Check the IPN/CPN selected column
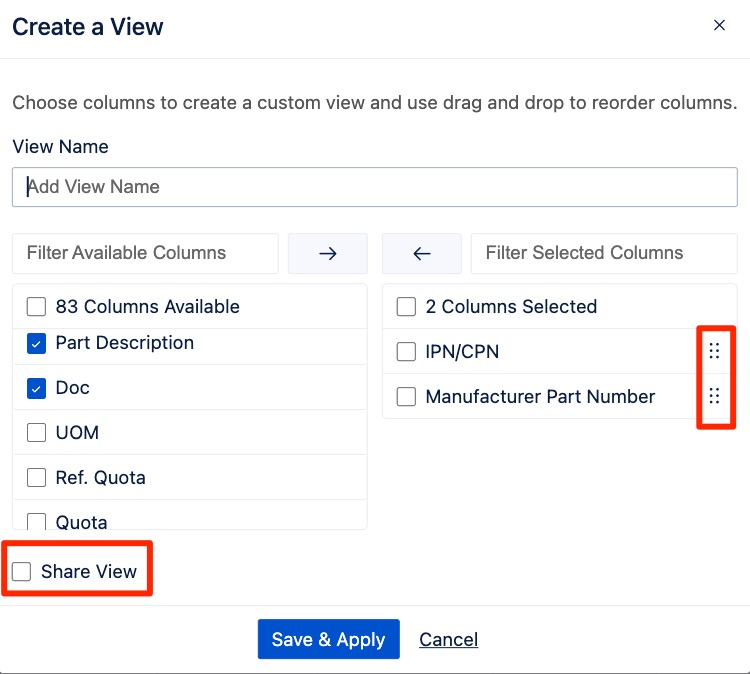 pyautogui.click(x=406, y=352)
